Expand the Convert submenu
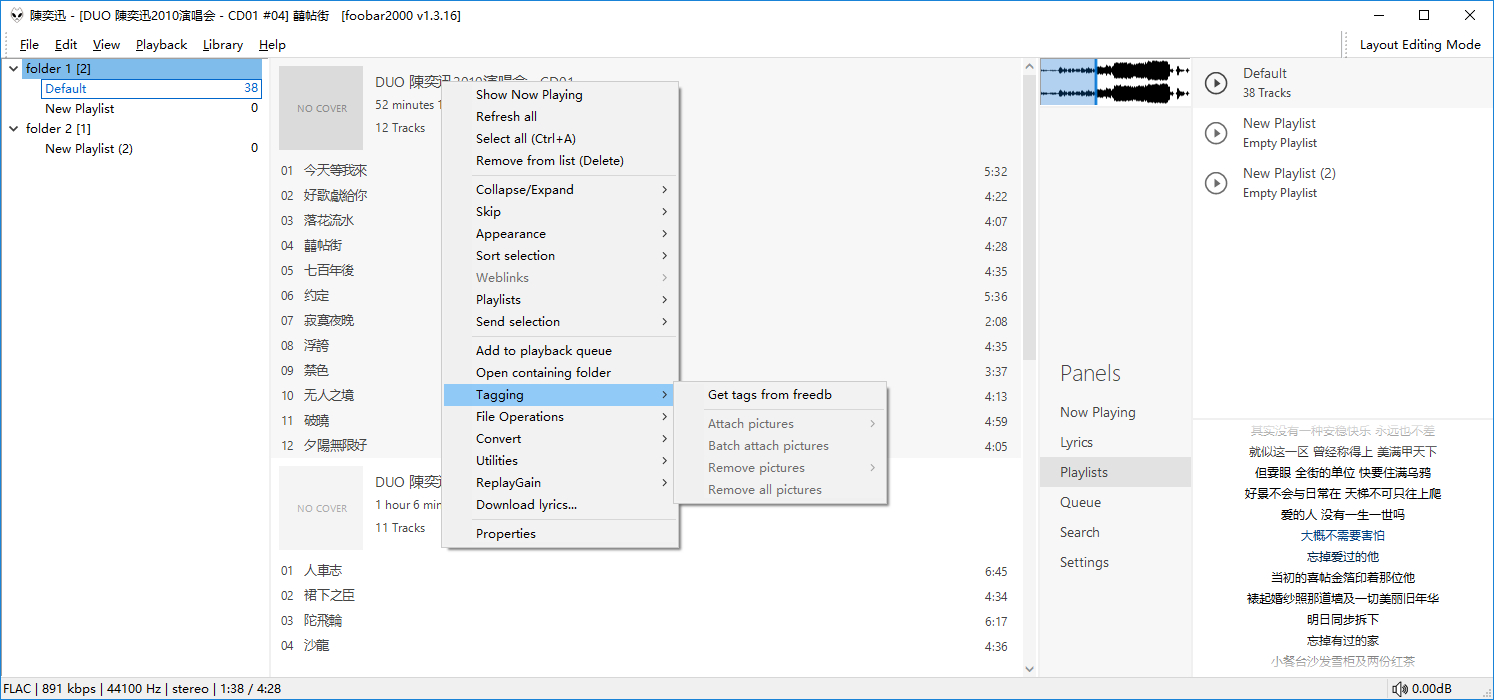The width and height of the screenshot is (1494, 700). tap(560, 439)
